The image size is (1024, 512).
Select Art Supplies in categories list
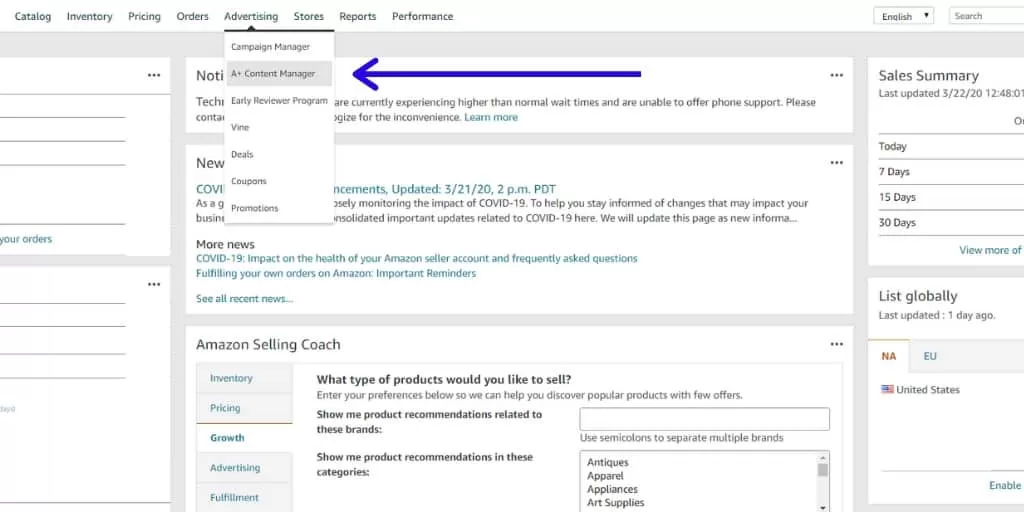click(616, 503)
